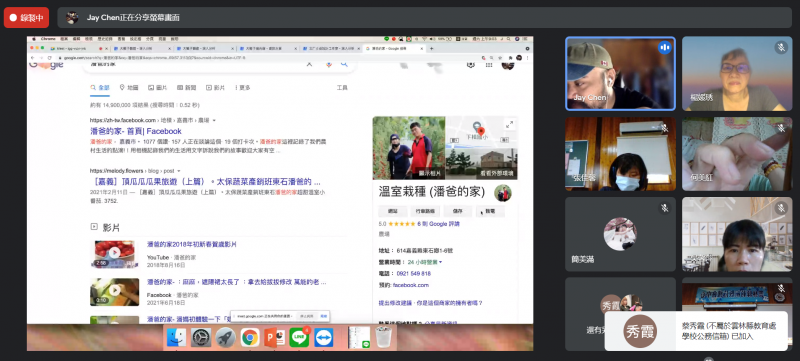Switch to the 潘爸的家 Google 搜尋 tab

tap(393, 48)
